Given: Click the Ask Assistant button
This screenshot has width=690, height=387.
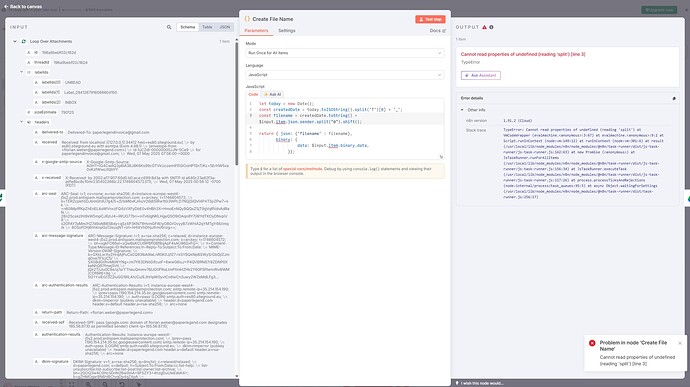Looking at the screenshot, I should 481,76.
